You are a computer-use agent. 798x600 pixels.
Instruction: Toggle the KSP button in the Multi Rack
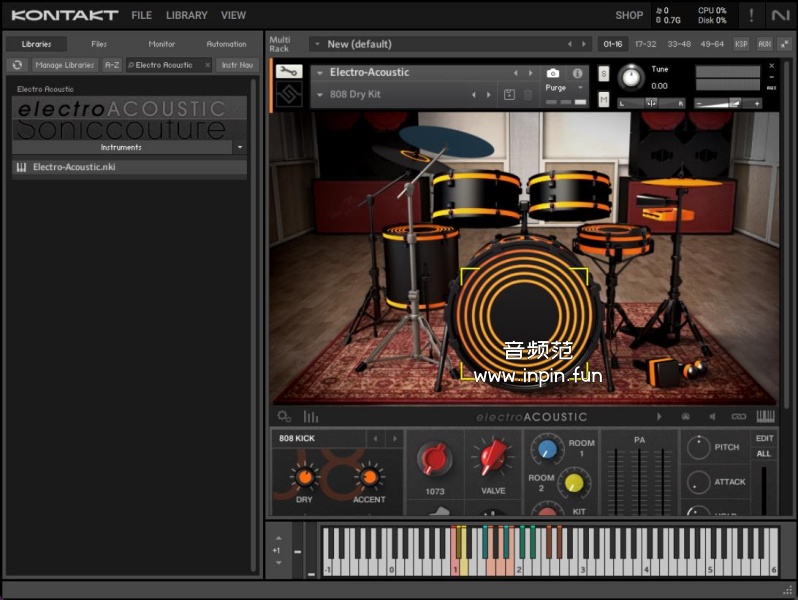coord(741,44)
